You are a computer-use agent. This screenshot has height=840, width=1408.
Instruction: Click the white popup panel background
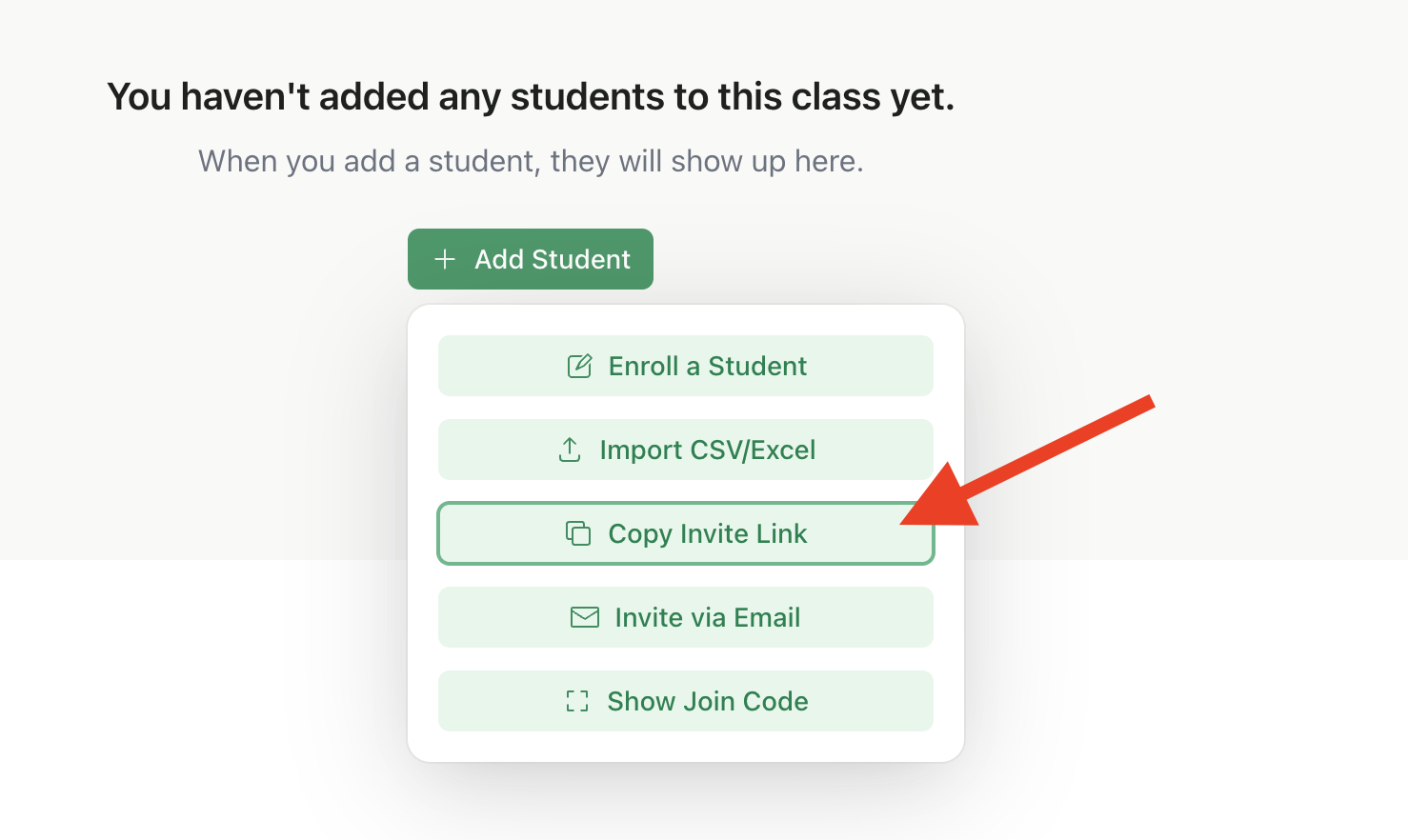click(x=686, y=743)
